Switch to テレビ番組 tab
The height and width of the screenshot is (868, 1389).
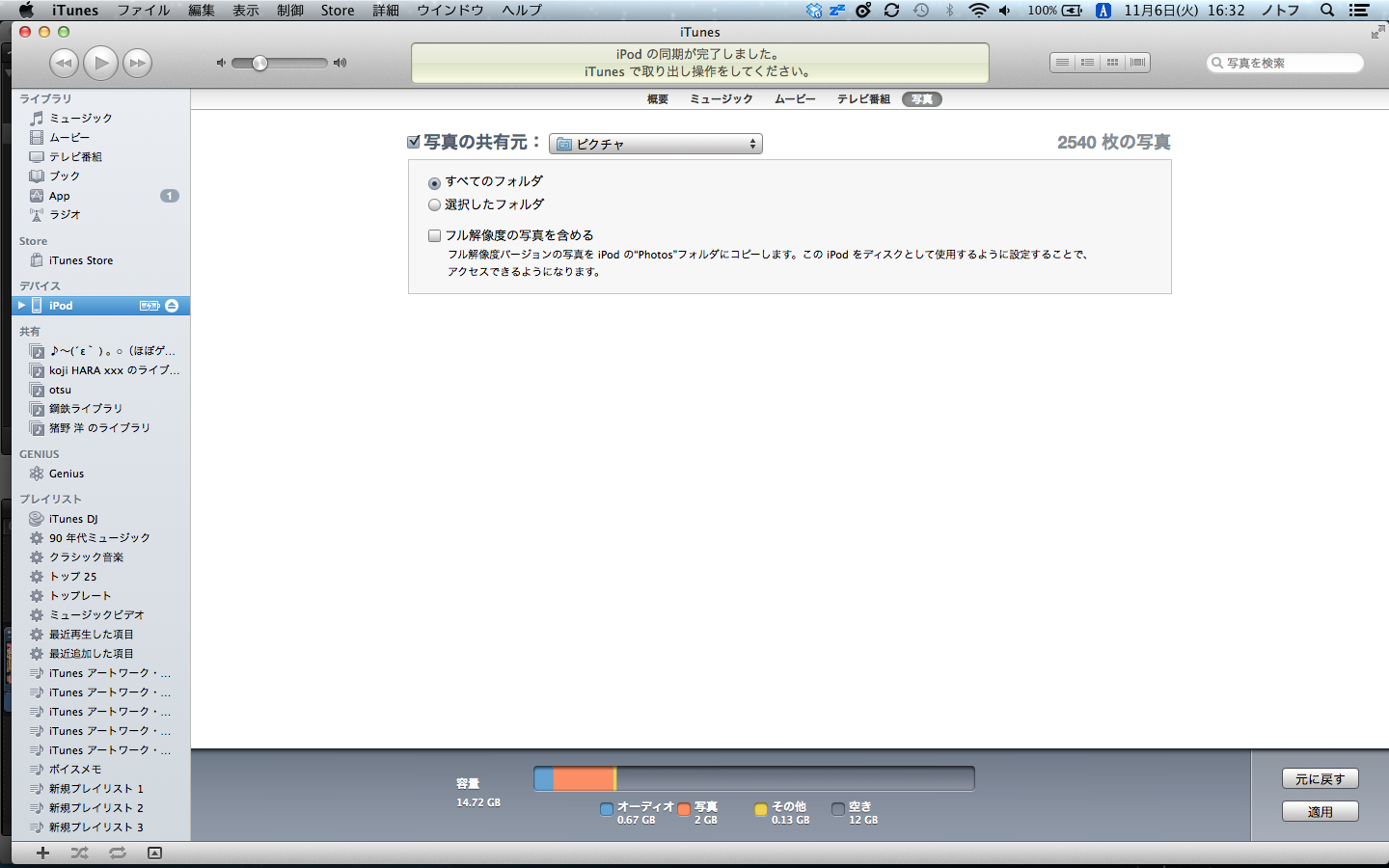(863, 99)
